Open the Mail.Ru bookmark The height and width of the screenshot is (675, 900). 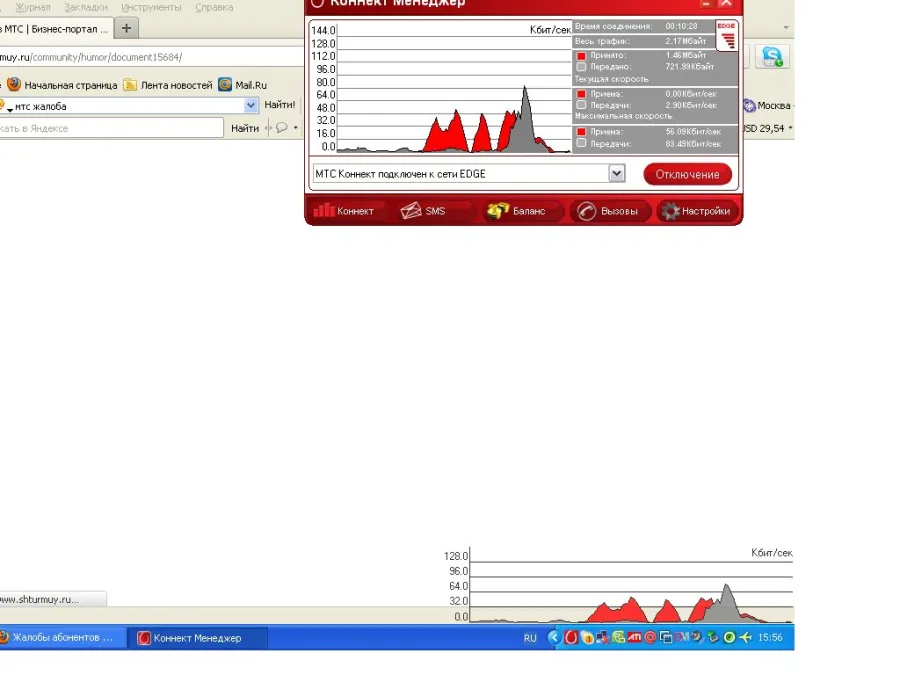pyautogui.click(x=243, y=85)
